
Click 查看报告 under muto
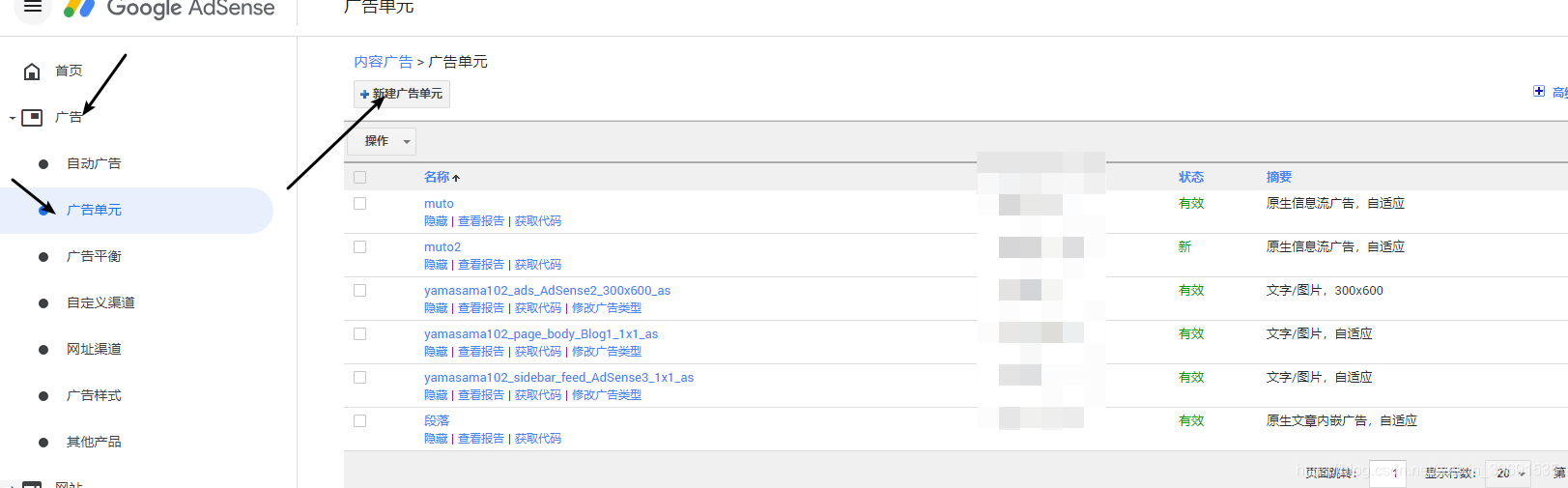coord(481,221)
